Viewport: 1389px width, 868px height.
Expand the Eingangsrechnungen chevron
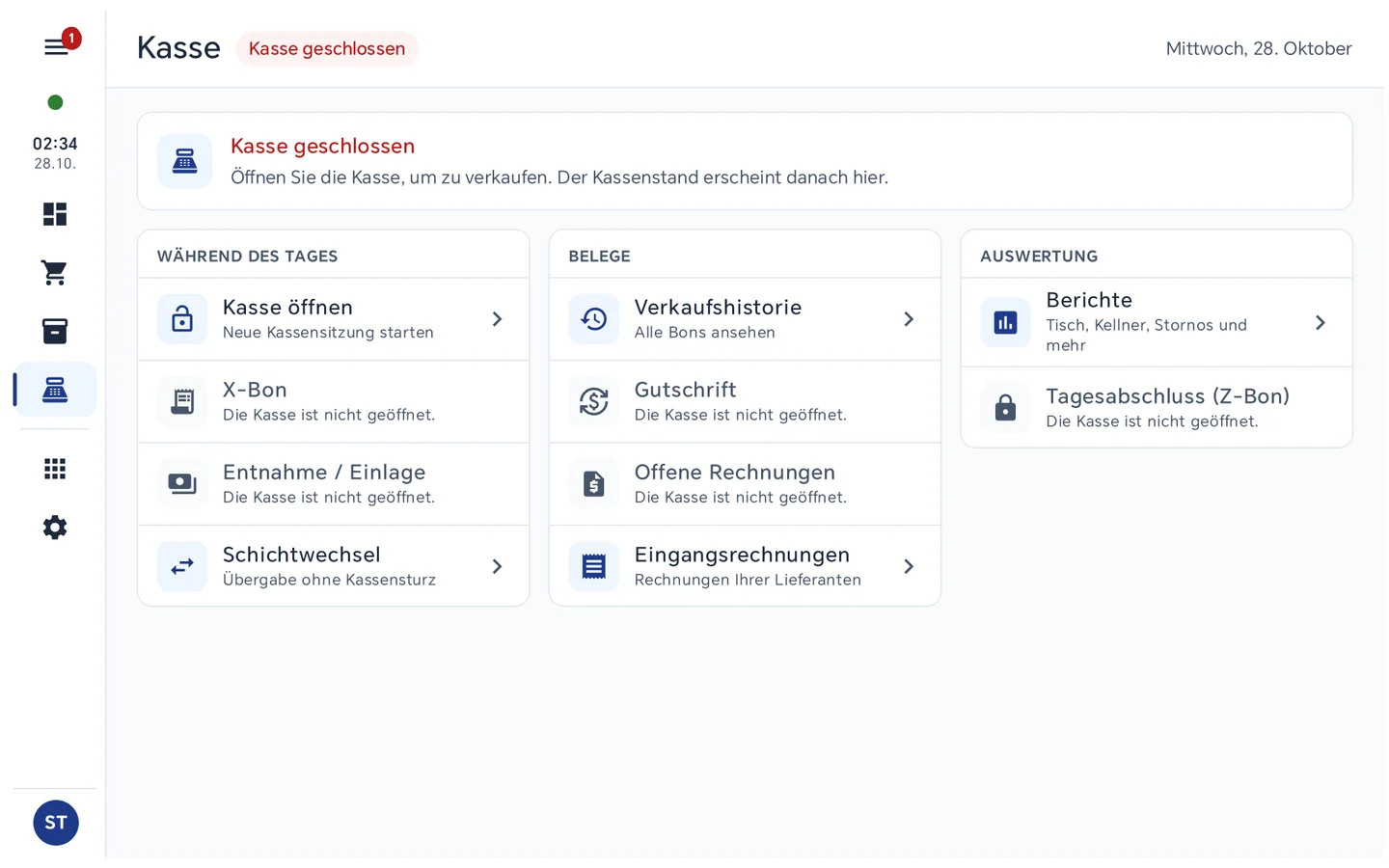909,566
